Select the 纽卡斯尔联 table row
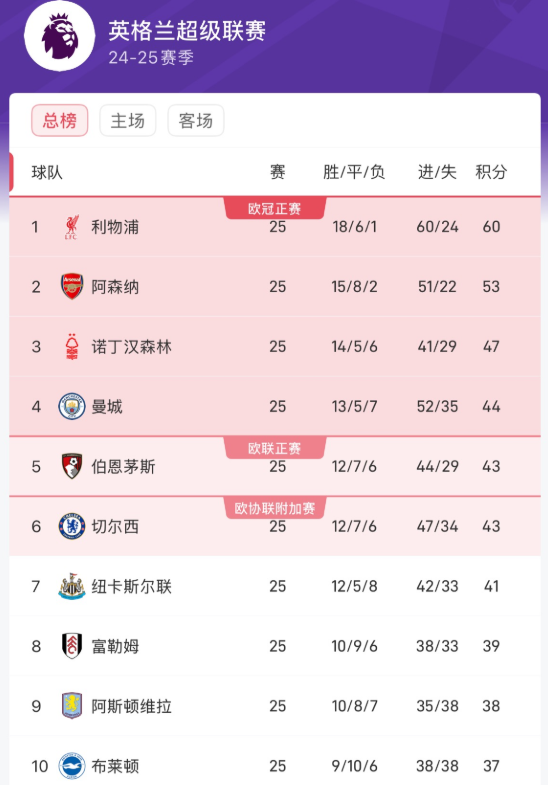The image size is (548, 785). [275, 586]
